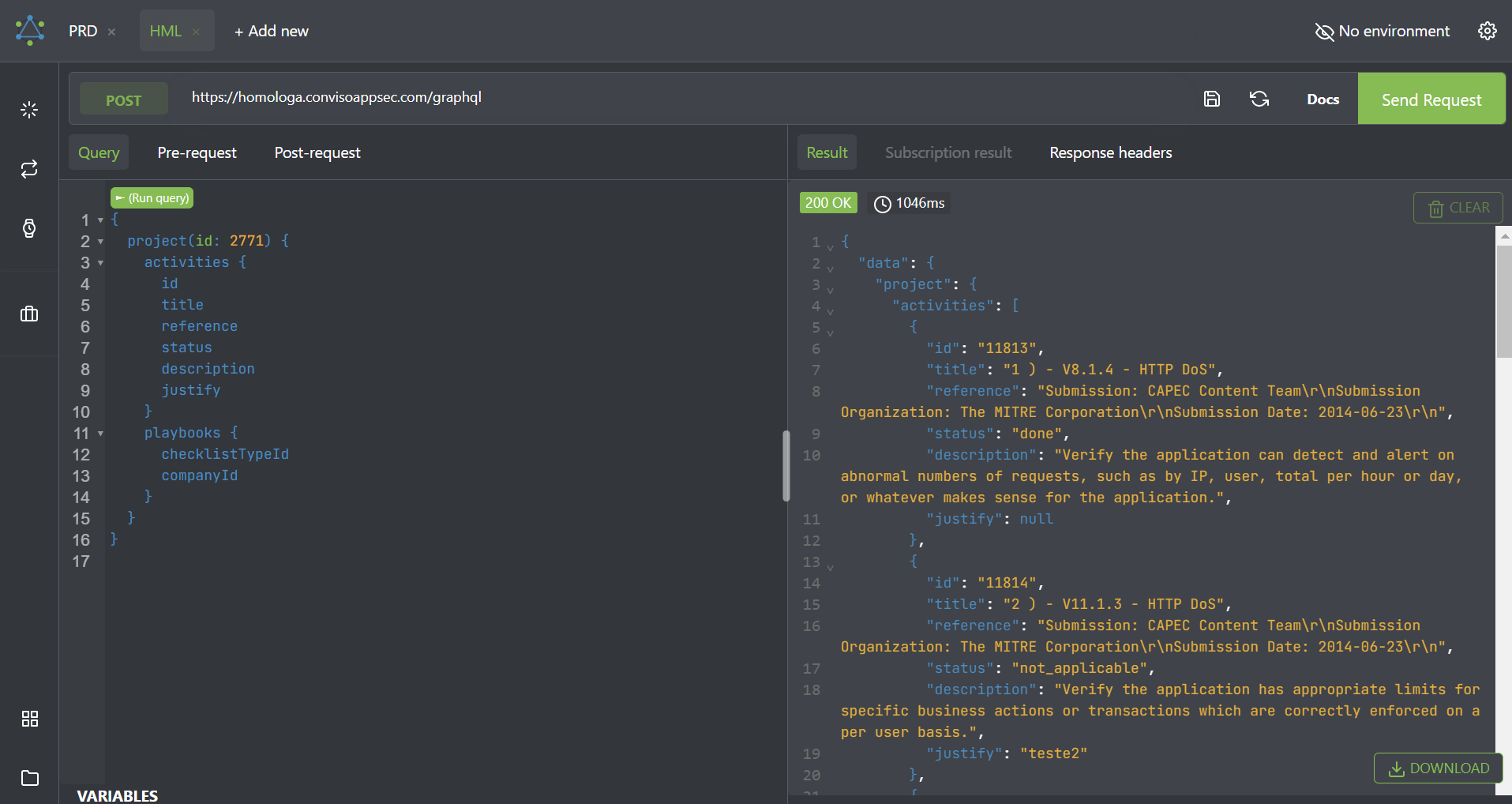Collapse the "data" fold in result
The width and height of the screenshot is (1512, 804).
coord(830,269)
